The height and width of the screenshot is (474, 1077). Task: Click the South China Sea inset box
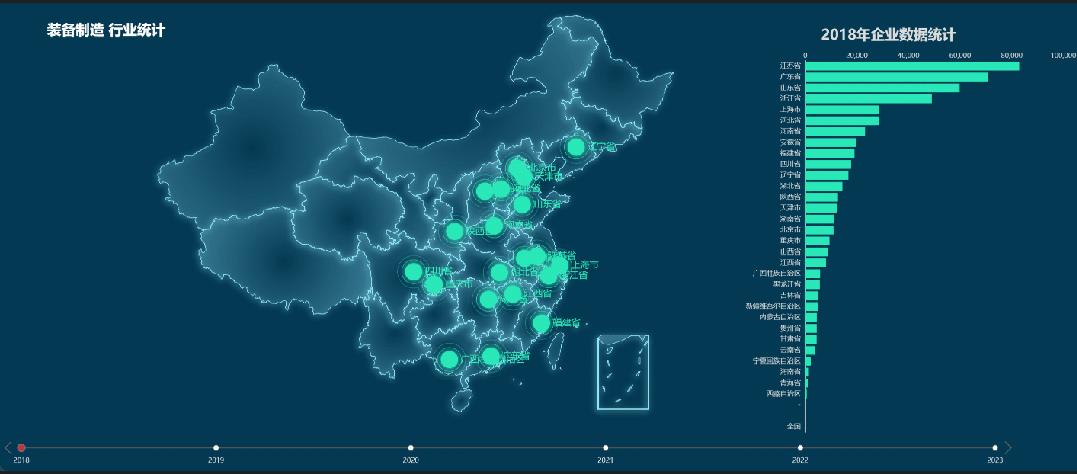pyautogui.click(x=623, y=373)
